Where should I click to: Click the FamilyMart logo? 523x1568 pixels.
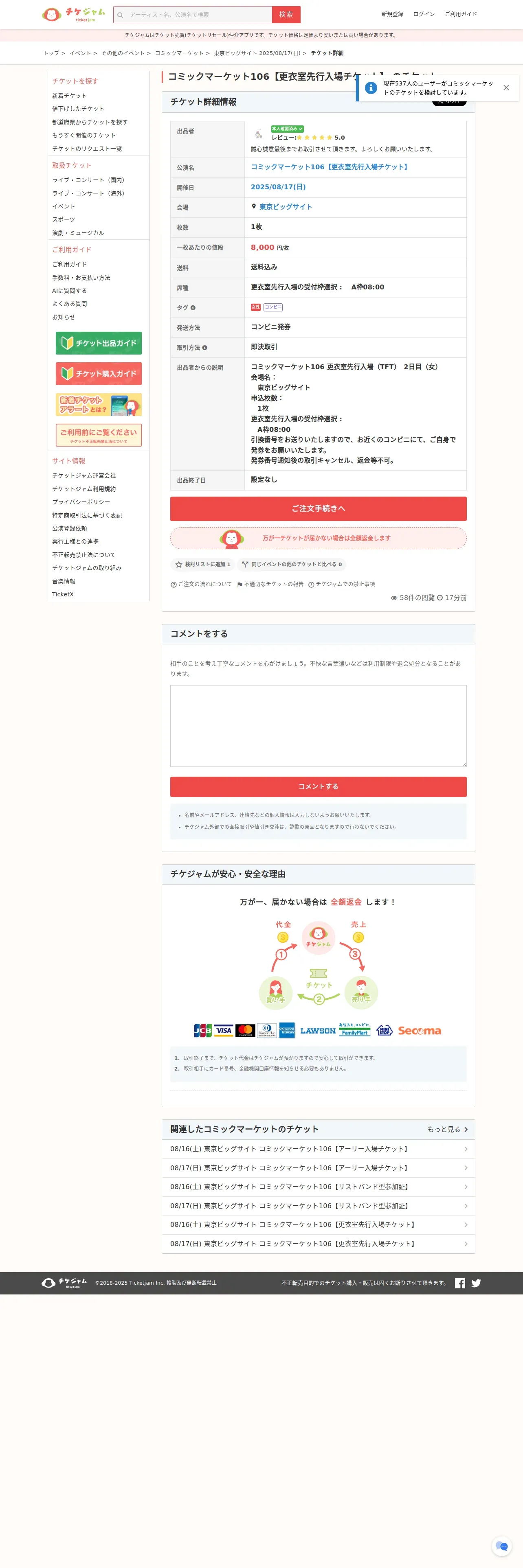coord(354,1030)
